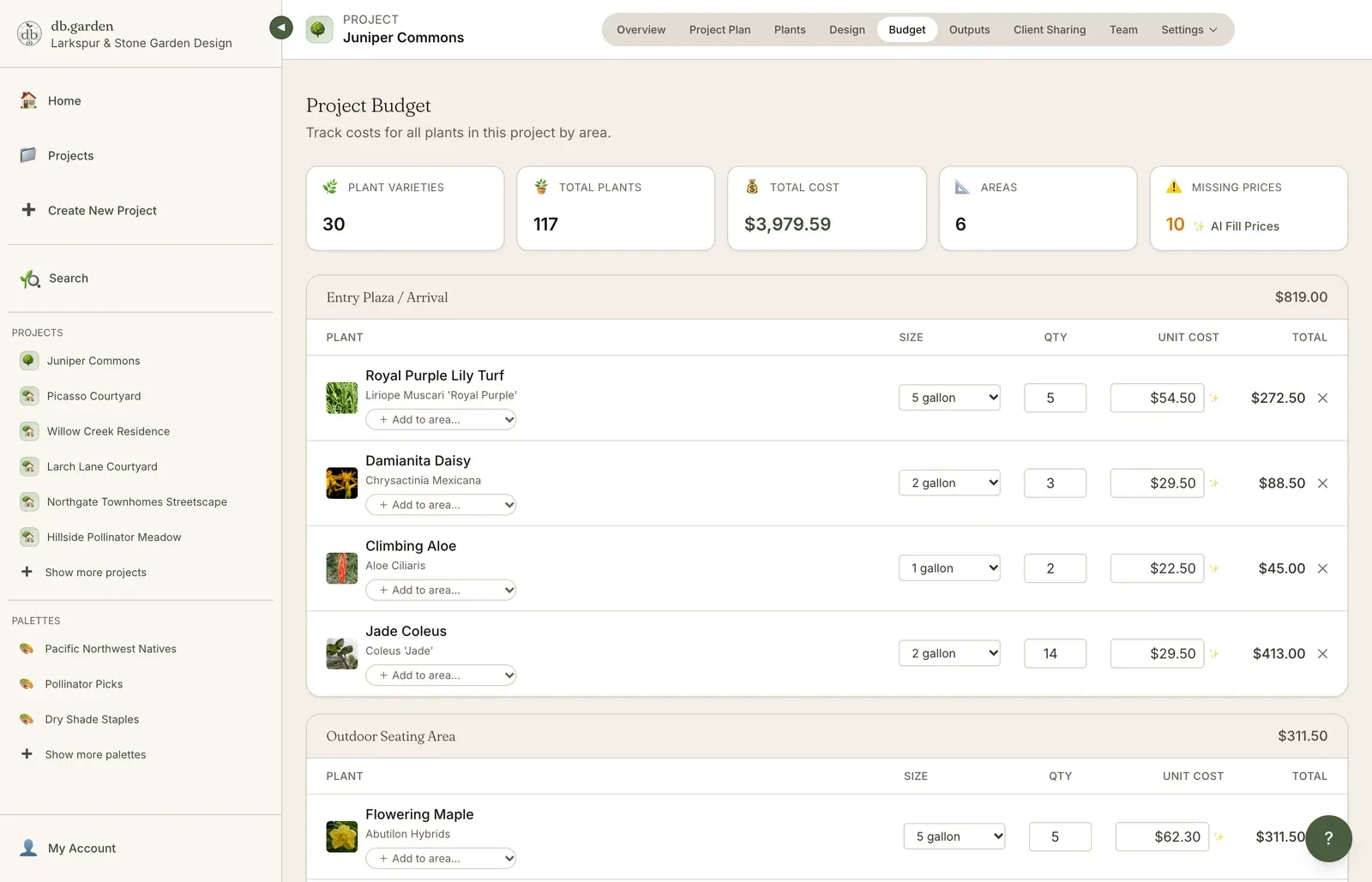This screenshot has height=882, width=1372.
Task: Open the Projects list in the sidebar
Action: pyautogui.click(x=57, y=155)
